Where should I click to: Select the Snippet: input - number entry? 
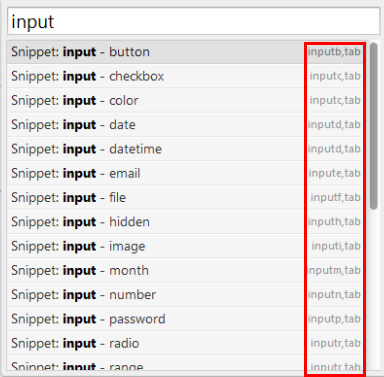click(x=187, y=295)
